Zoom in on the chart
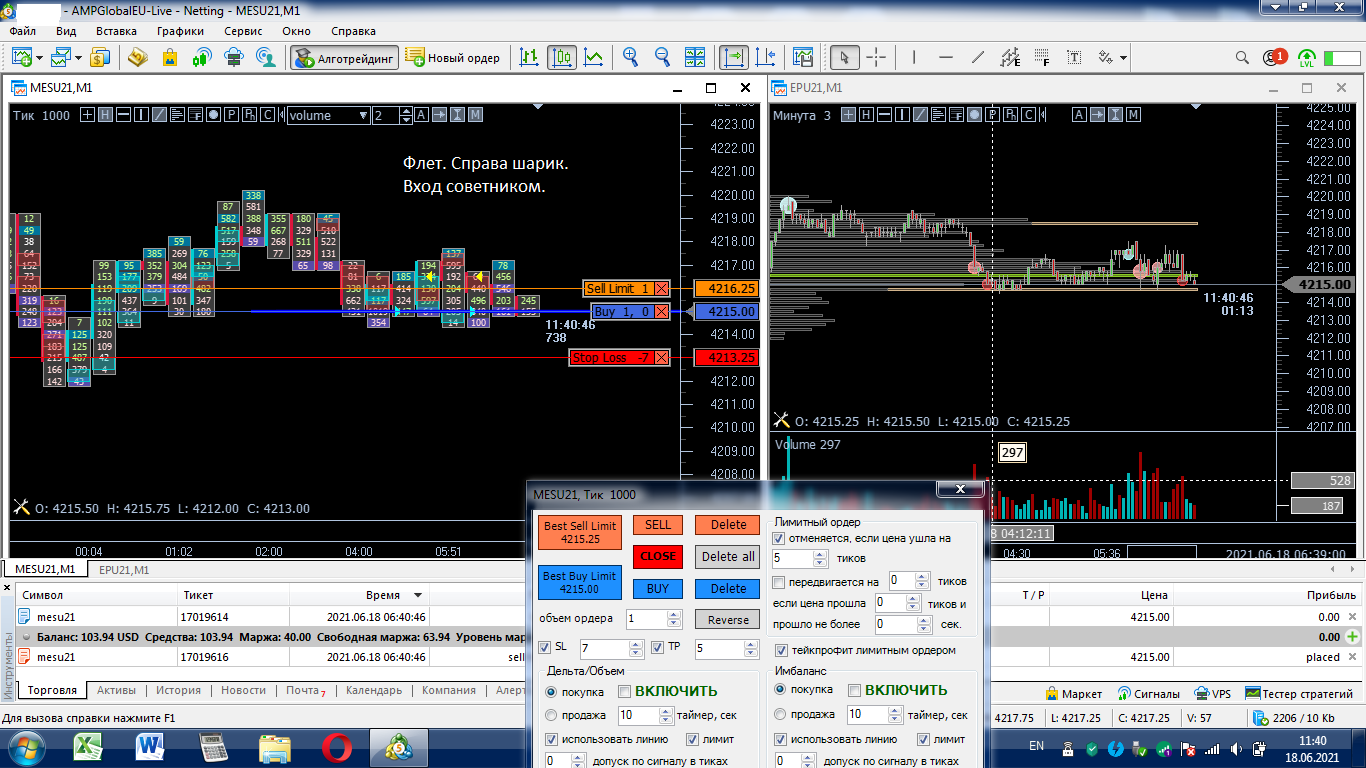This screenshot has width=1366, height=768. coord(630,57)
